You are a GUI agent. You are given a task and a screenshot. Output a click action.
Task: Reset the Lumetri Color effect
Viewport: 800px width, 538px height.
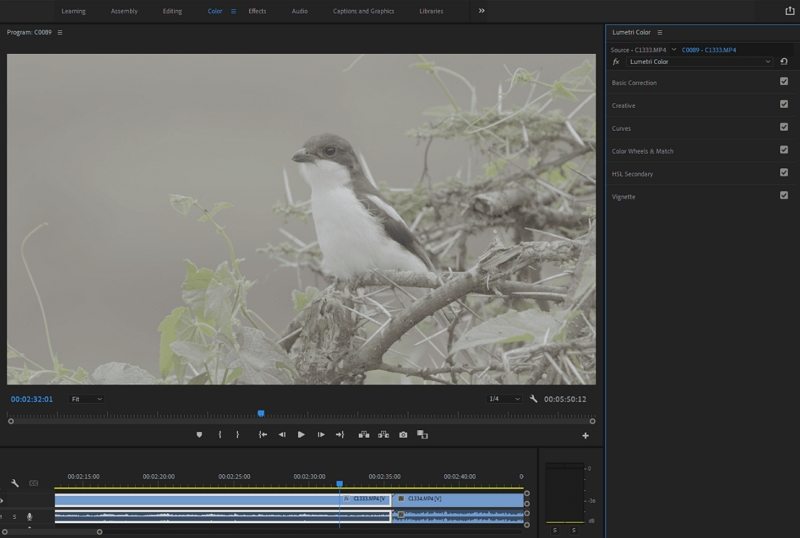784,62
